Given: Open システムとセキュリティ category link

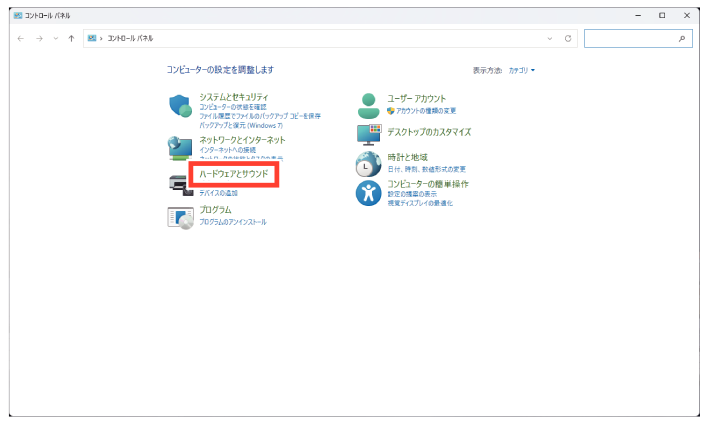Looking at the screenshot, I should pyautogui.click(x=234, y=97).
